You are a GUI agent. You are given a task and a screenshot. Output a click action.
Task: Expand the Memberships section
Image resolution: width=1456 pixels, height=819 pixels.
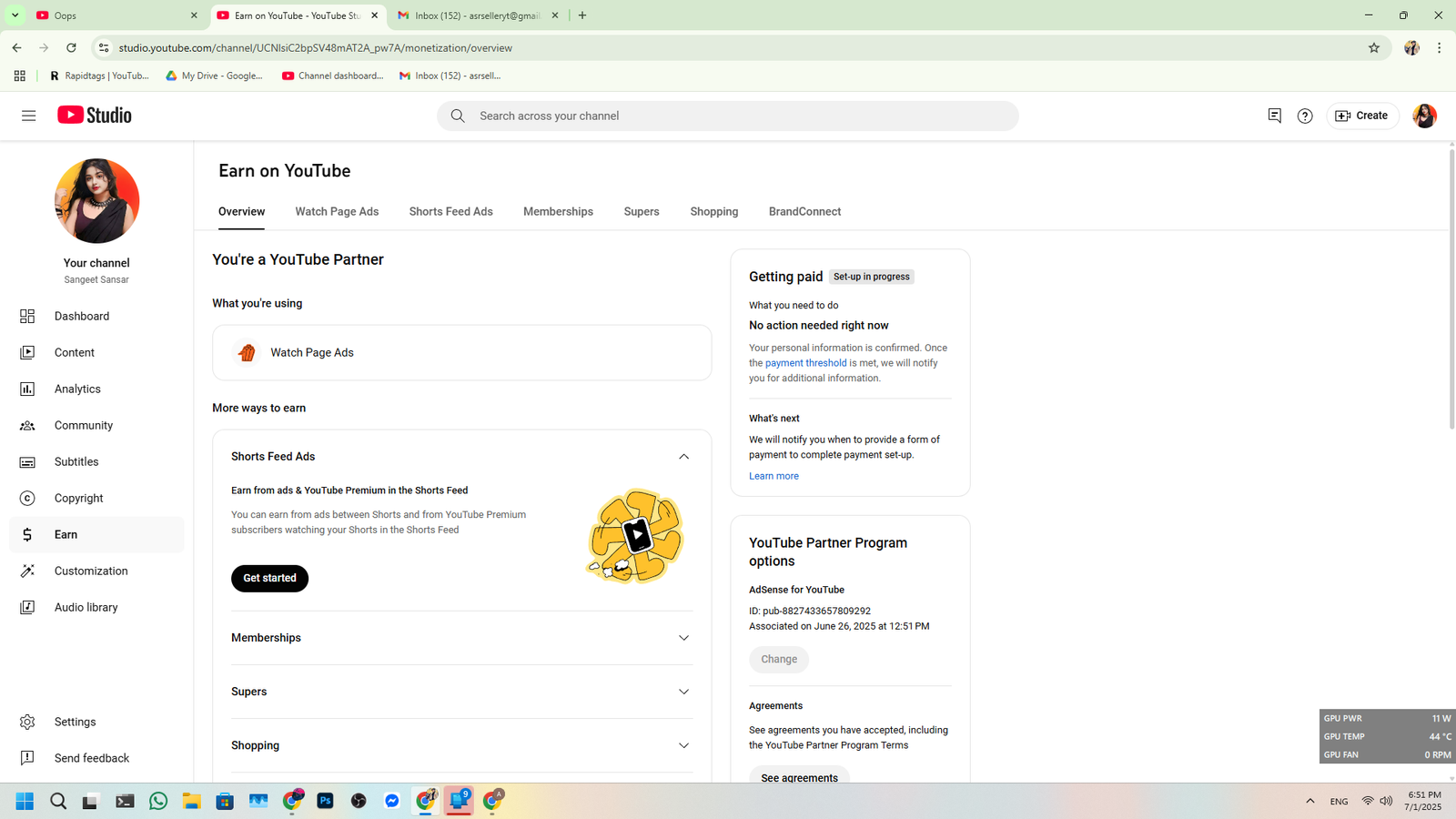point(683,638)
